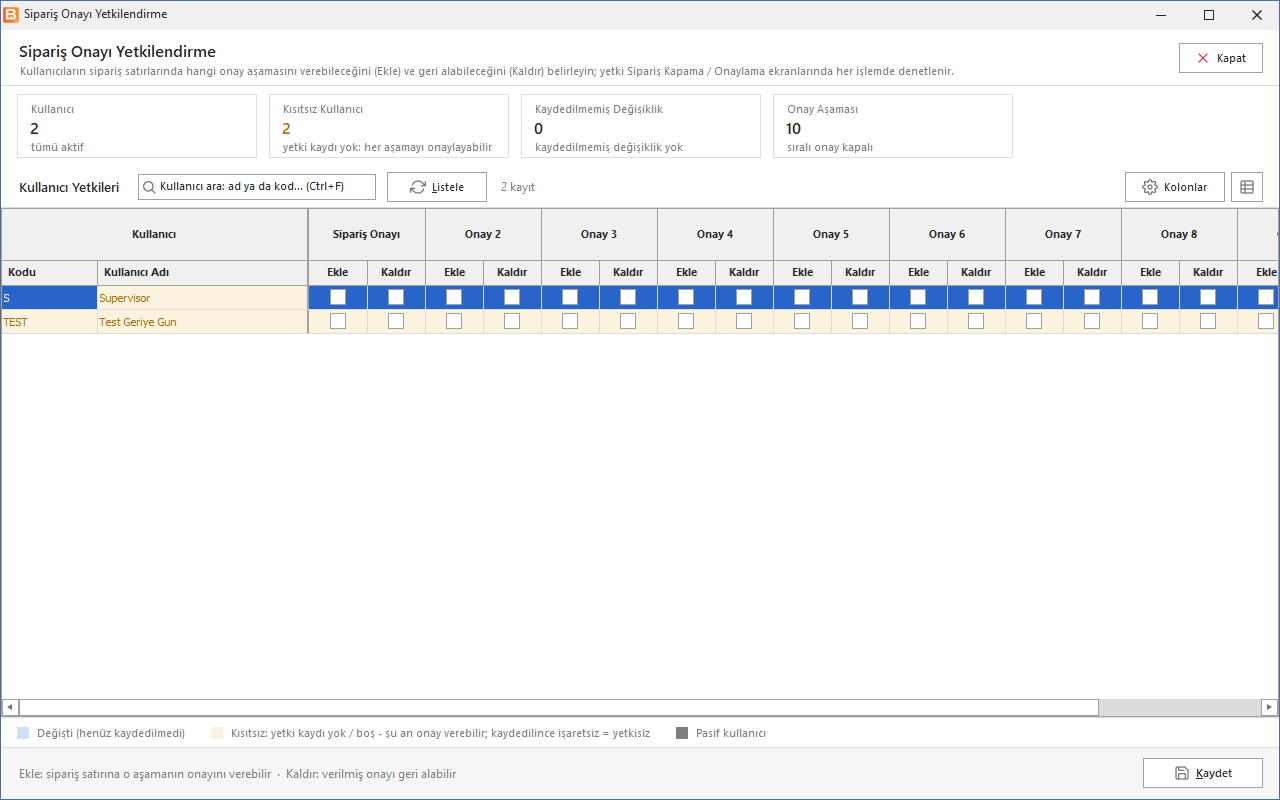Enable Test Geriye Gun's Onay 8 Ekle checkbox

pos(1150,321)
